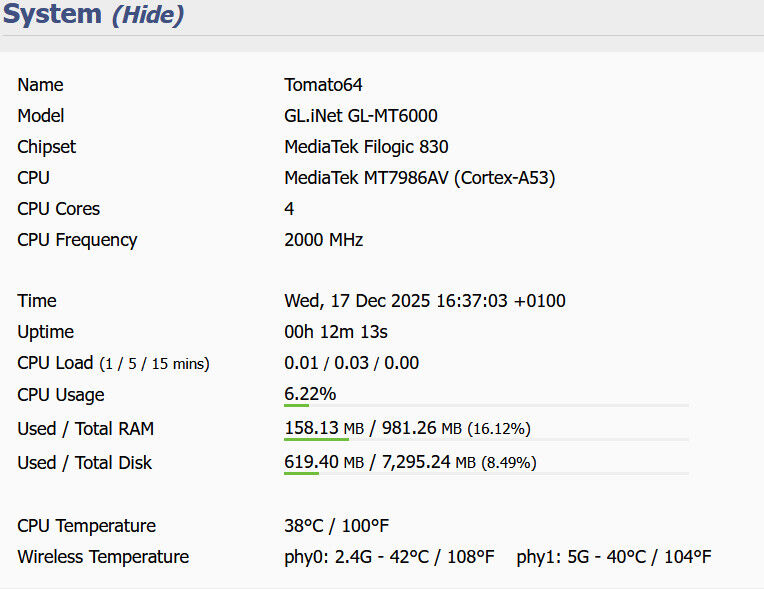Image resolution: width=764 pixels, height=589 pixels.
Task: Click the System section heading
Action: [53, 15]
